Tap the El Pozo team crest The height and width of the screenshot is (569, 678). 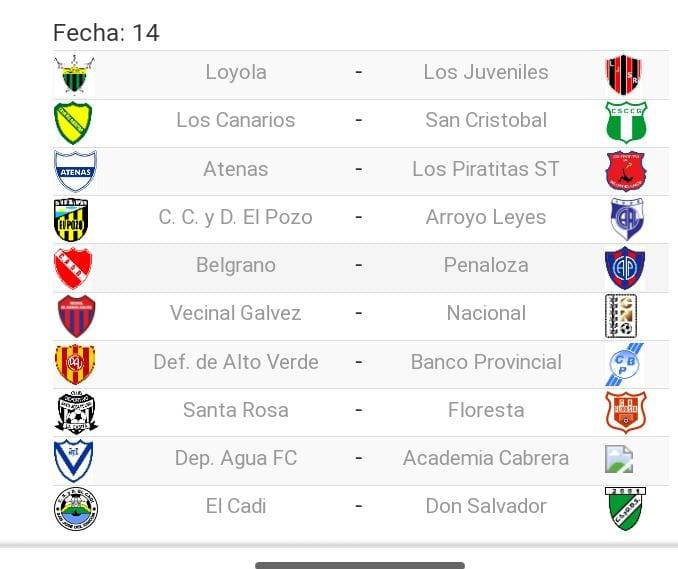click(x=71, y=219)
